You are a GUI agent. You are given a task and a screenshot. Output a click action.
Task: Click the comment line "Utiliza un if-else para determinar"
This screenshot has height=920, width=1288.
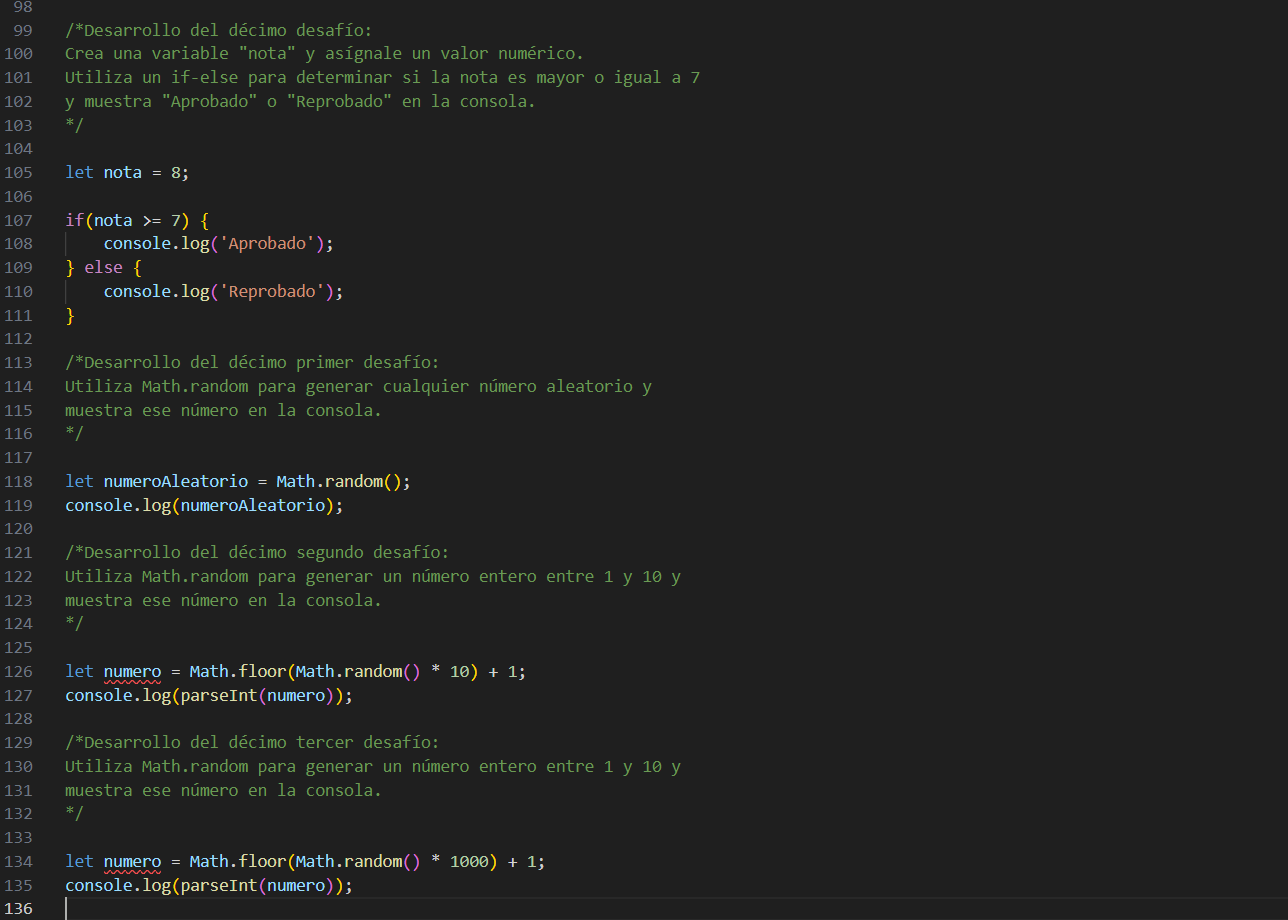382,77
